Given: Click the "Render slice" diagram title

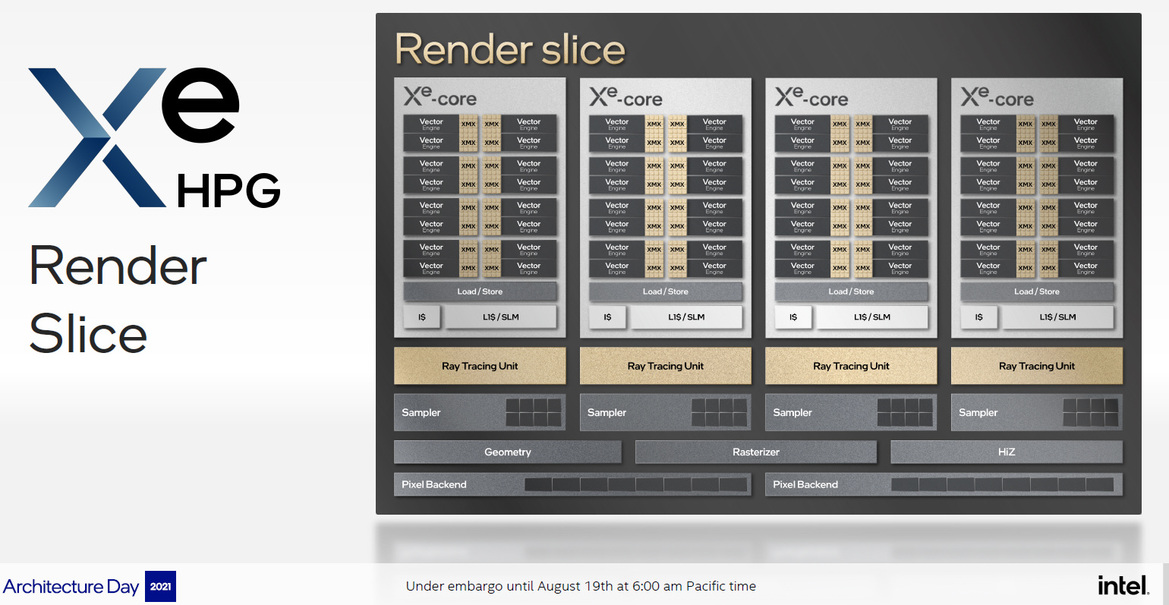Looking at the screenshot, I should tap(510, 49).
